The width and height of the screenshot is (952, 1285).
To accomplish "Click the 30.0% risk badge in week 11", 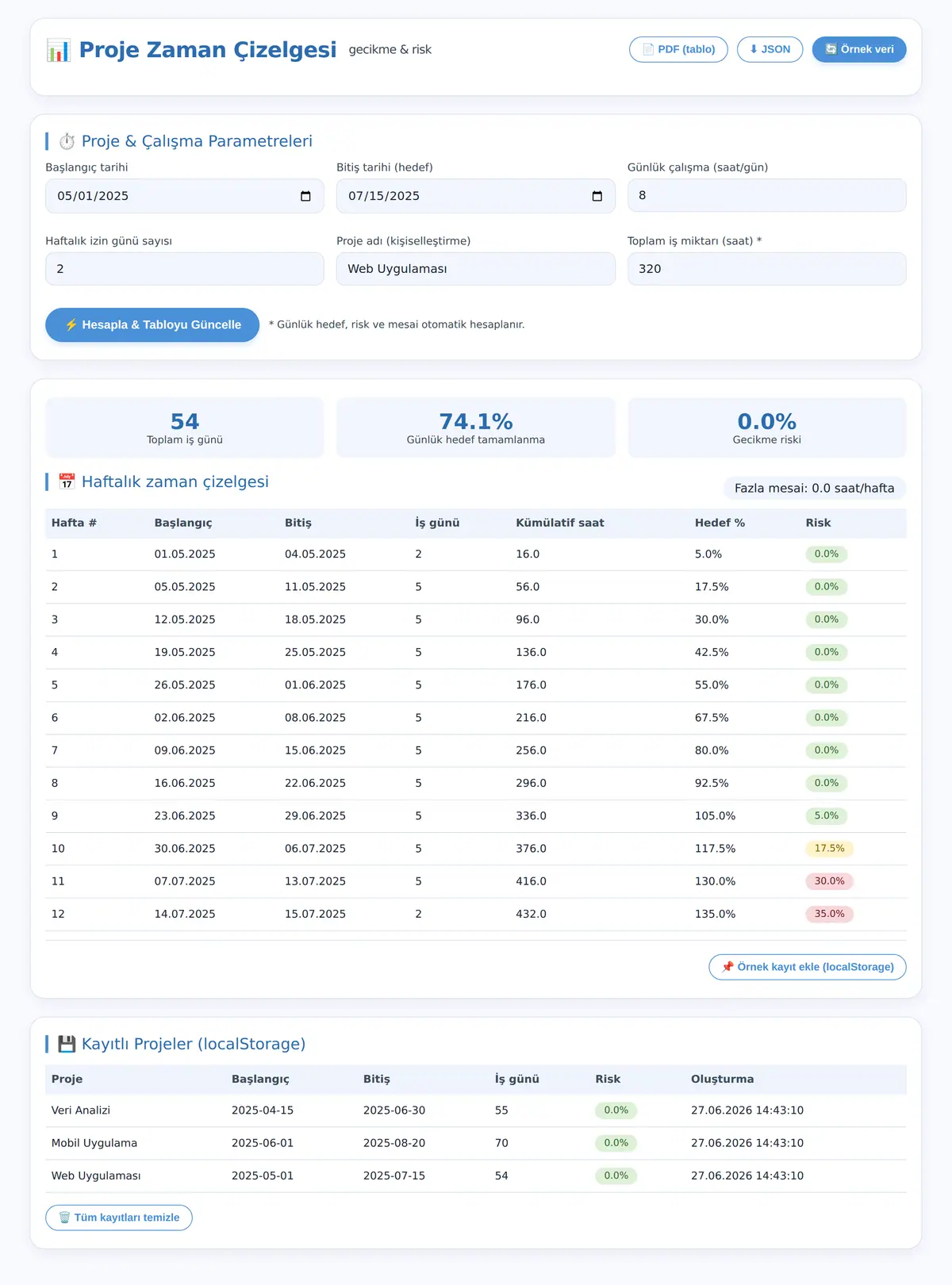I will tap(830, 881).
